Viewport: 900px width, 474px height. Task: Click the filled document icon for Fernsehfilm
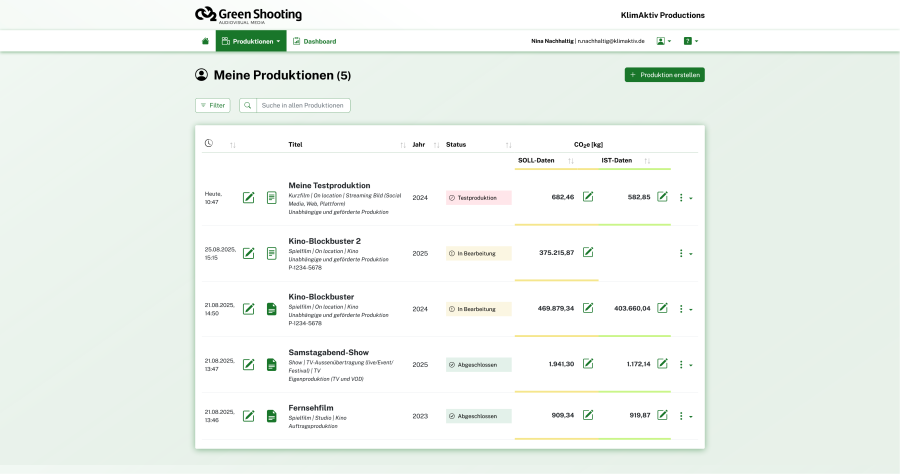[271, 416]
